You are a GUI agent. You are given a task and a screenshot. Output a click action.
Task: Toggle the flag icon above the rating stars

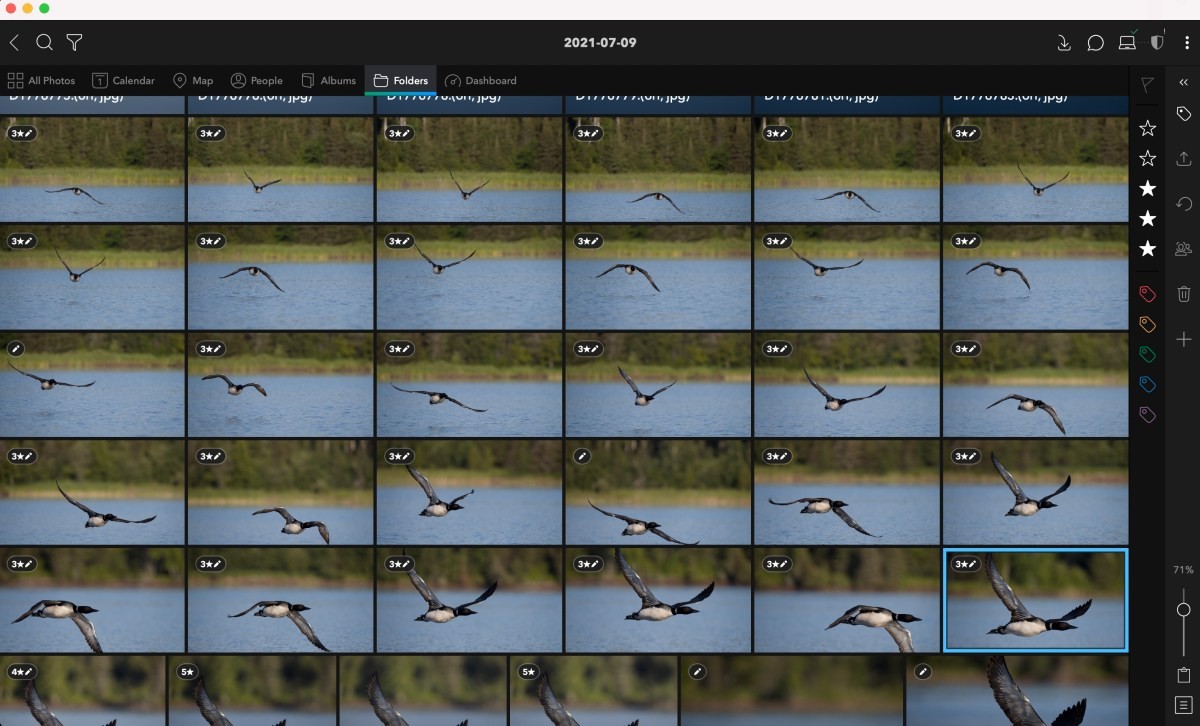point(1148,84)
